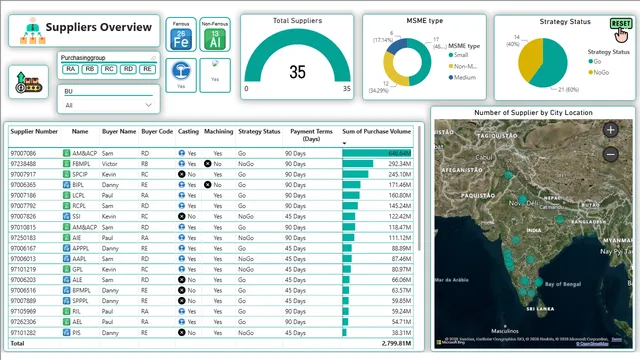Toggle the RA purchasing group filter

pos(71,69)
